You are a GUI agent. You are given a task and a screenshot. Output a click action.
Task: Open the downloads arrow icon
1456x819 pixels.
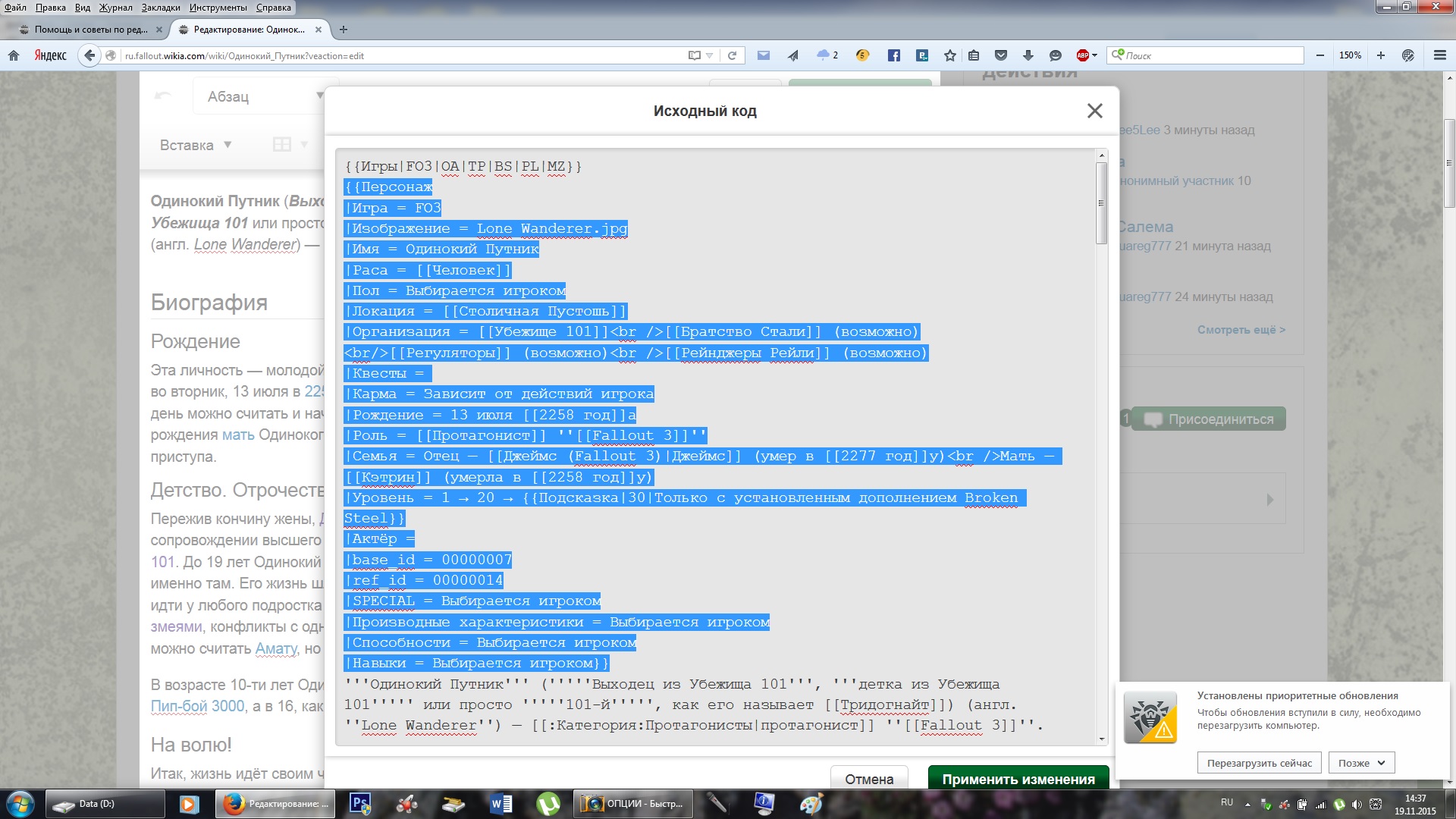pyautogui.click(x=1028, y=55)
